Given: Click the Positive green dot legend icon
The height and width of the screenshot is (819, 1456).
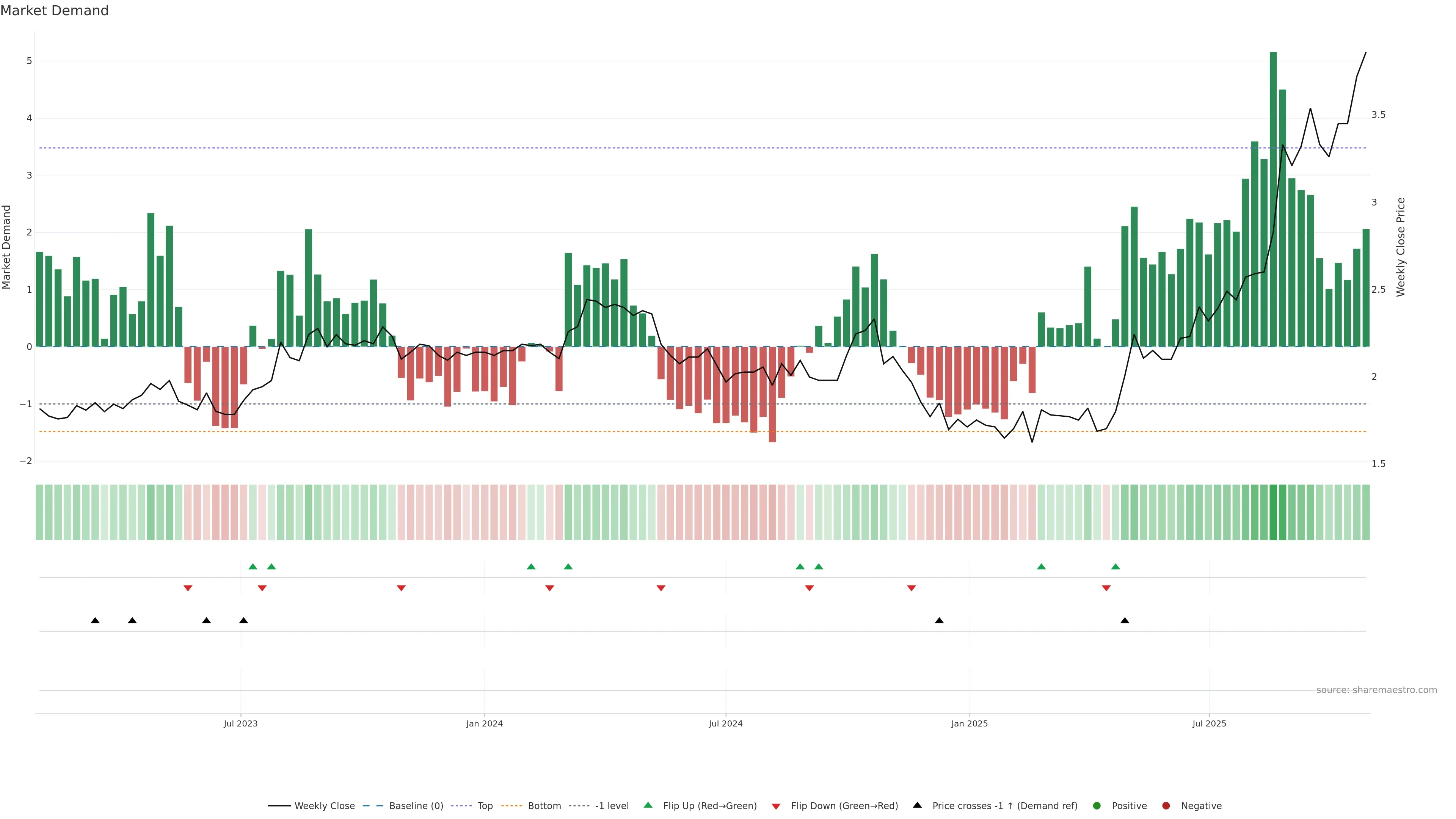Looking at the screenshot, I should coord(1097,806).
